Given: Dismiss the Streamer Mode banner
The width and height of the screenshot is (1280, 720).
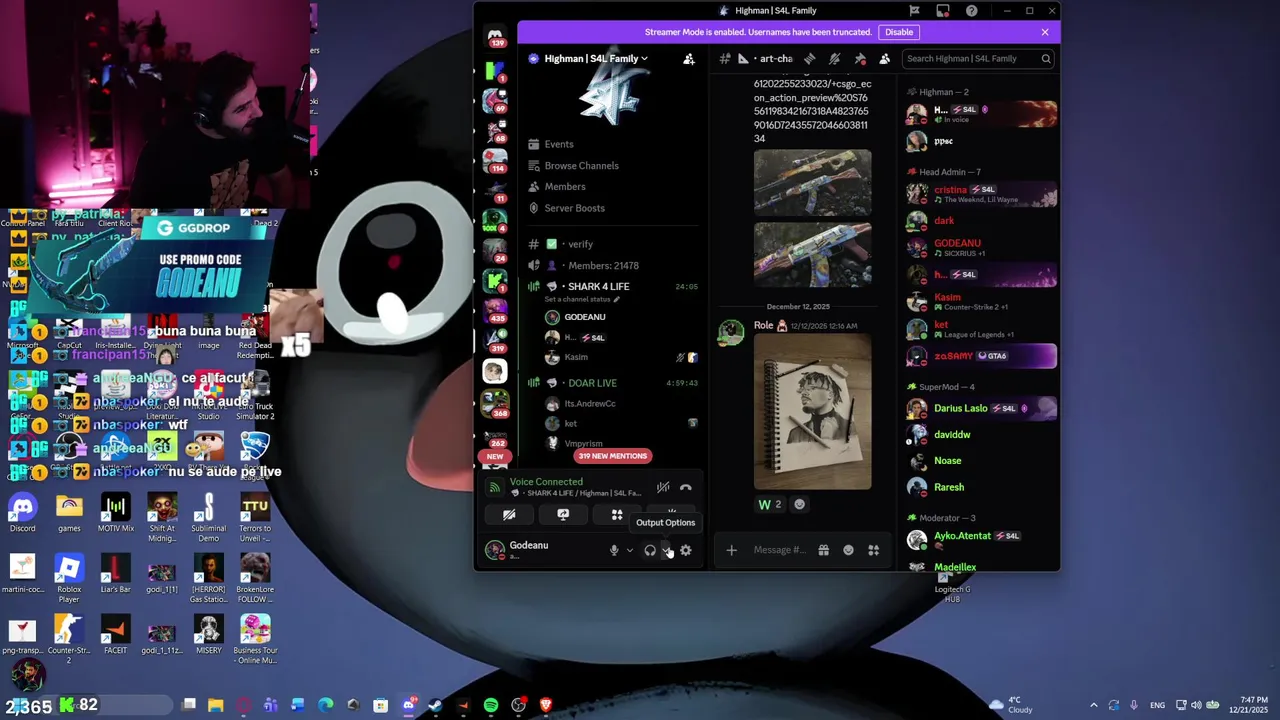Looking at the screenshot, I should click(x=1045, y=32).
